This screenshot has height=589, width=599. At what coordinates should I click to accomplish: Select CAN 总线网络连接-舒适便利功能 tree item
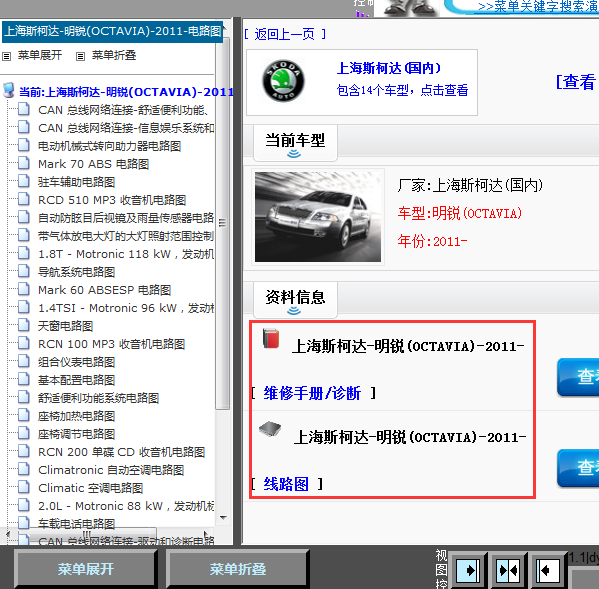[x=123, y=110]
